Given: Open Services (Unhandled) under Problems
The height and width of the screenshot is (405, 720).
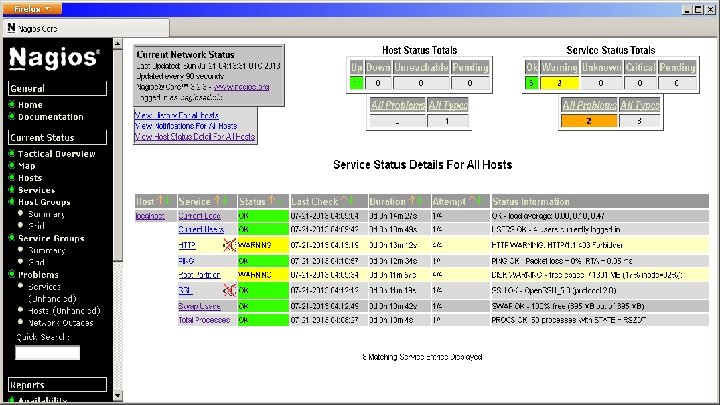Looking at the screenshot, I should point(52,292).
